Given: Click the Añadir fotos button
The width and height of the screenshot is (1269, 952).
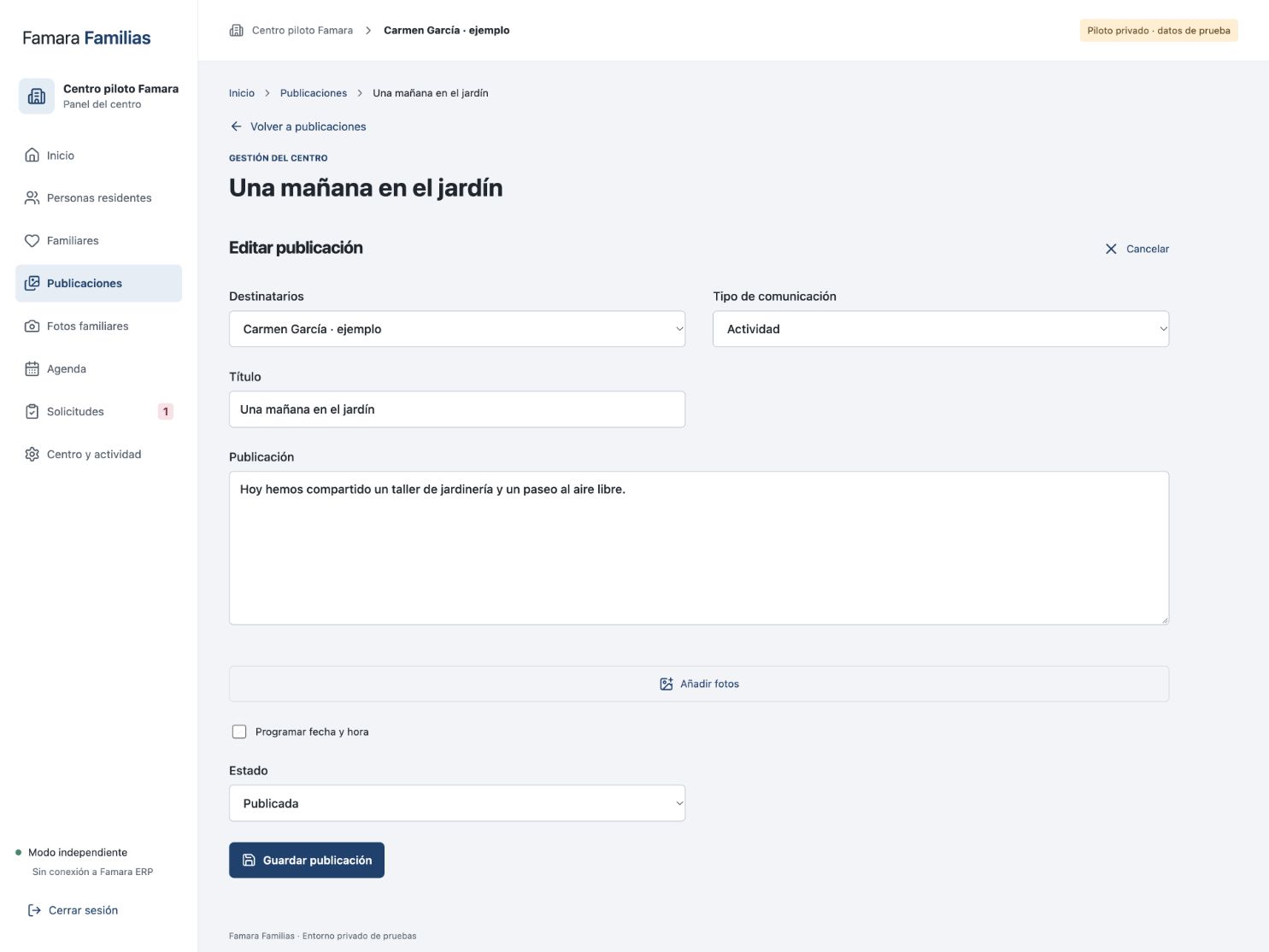Looking at the screenshot, I should tap(699, 684).
